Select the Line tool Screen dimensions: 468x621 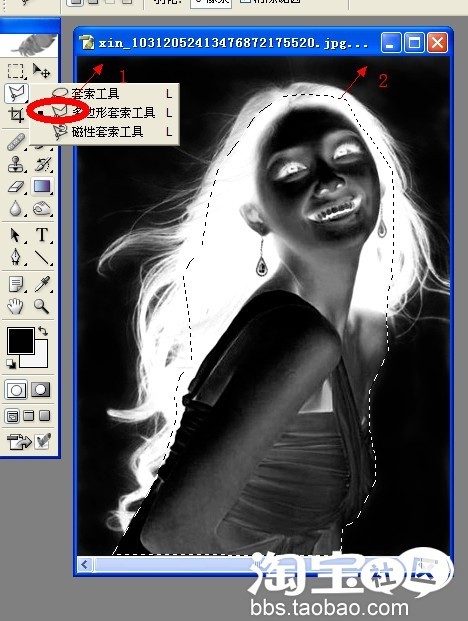pyautogui.click(x=42, y=257)
